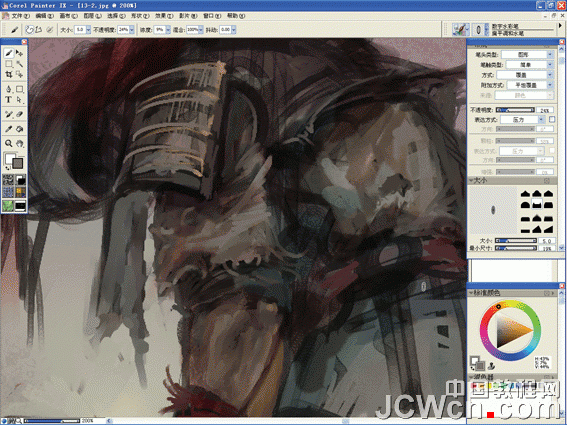
Task: Adjust 不透明度 opacity slider in brush controls
Action: coord(515,110)
